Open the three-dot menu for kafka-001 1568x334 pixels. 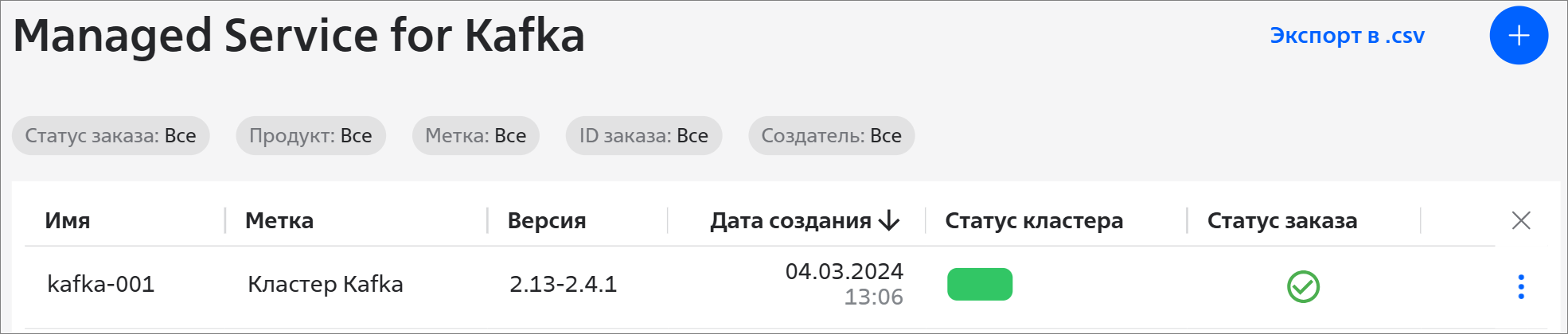pos(1521,286)
